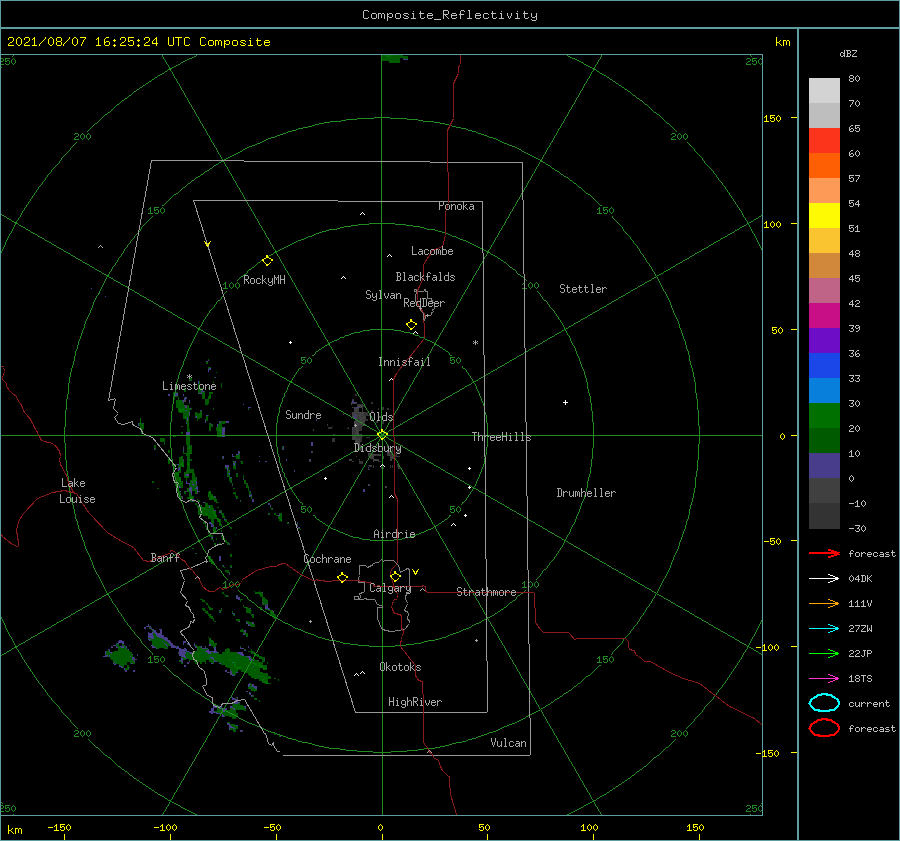Screen dimensions: 900x841
Task: Click the yellow diamond marker below Cochrane
Action: 342,577
